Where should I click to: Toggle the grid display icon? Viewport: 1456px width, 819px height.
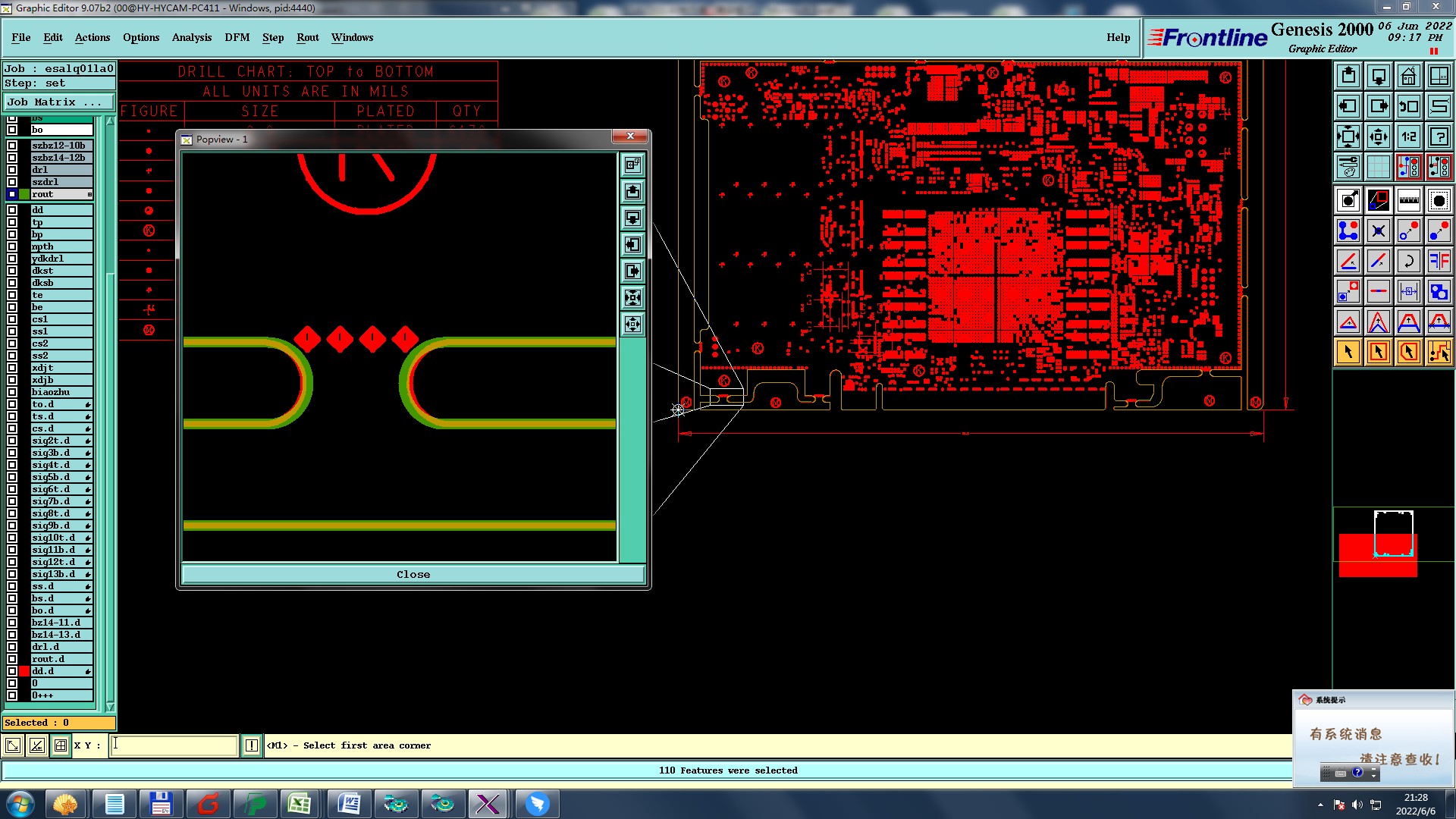(1378, 167)
